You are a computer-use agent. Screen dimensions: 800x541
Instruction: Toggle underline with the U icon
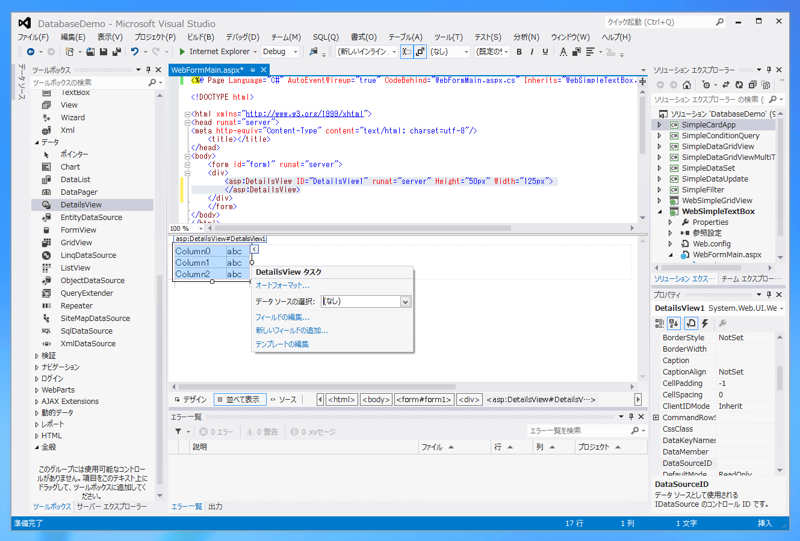coord(545,52)
